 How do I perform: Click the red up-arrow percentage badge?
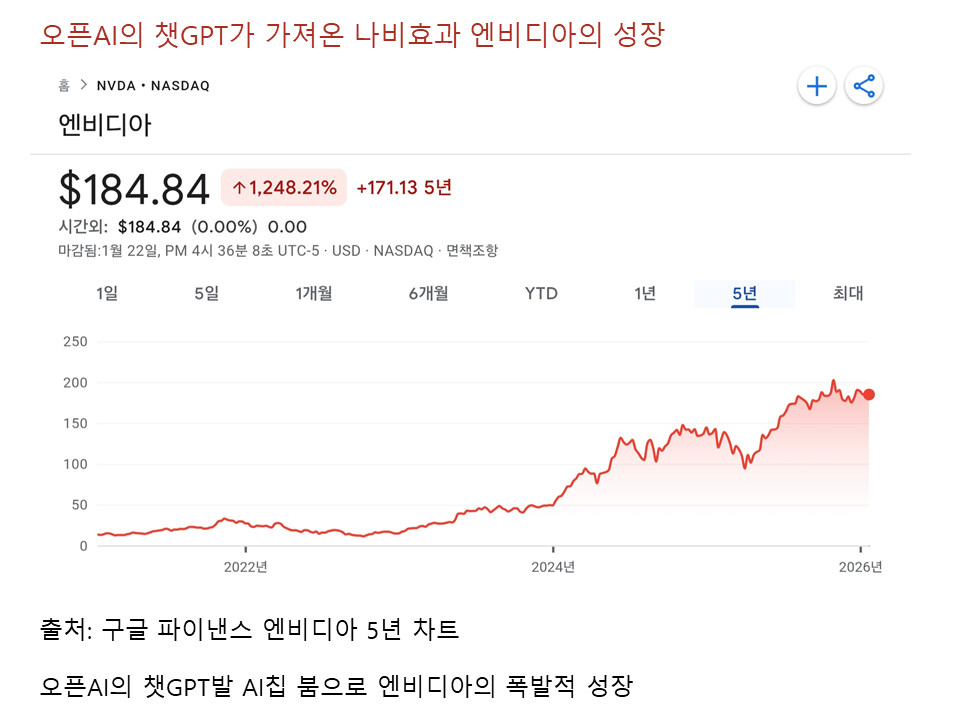point(284,187)
